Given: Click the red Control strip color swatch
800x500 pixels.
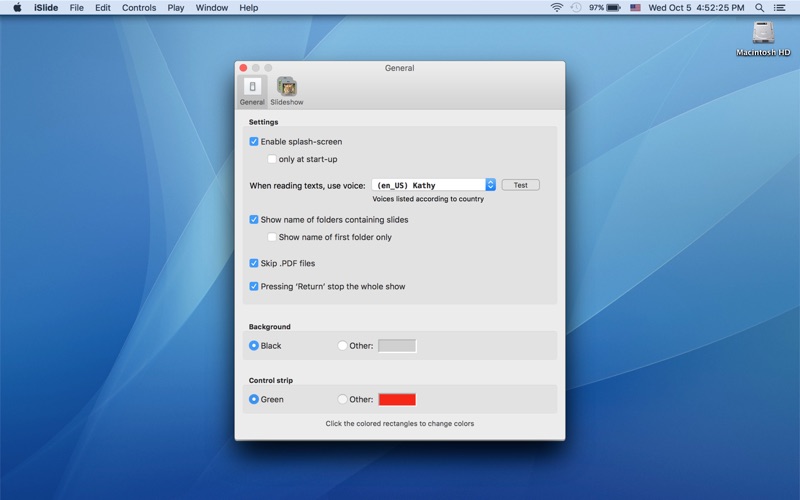Looking at the screenshot, I should [397, 399].
